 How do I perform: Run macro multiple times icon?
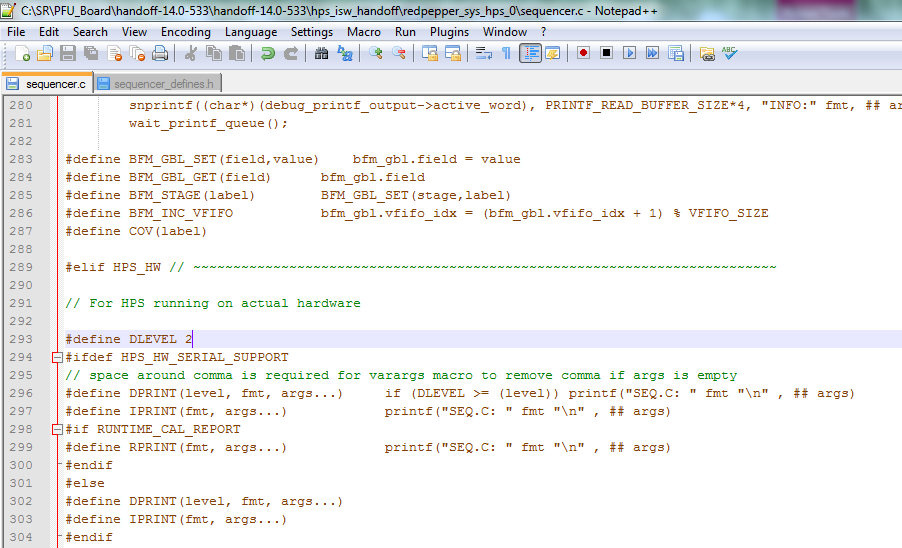[652, 53]
